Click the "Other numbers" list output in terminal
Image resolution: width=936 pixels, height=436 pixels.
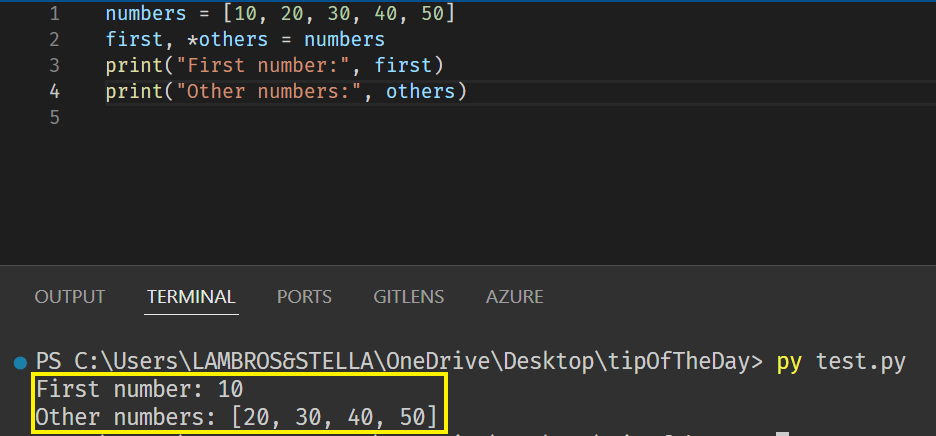(x=236, y=415)
